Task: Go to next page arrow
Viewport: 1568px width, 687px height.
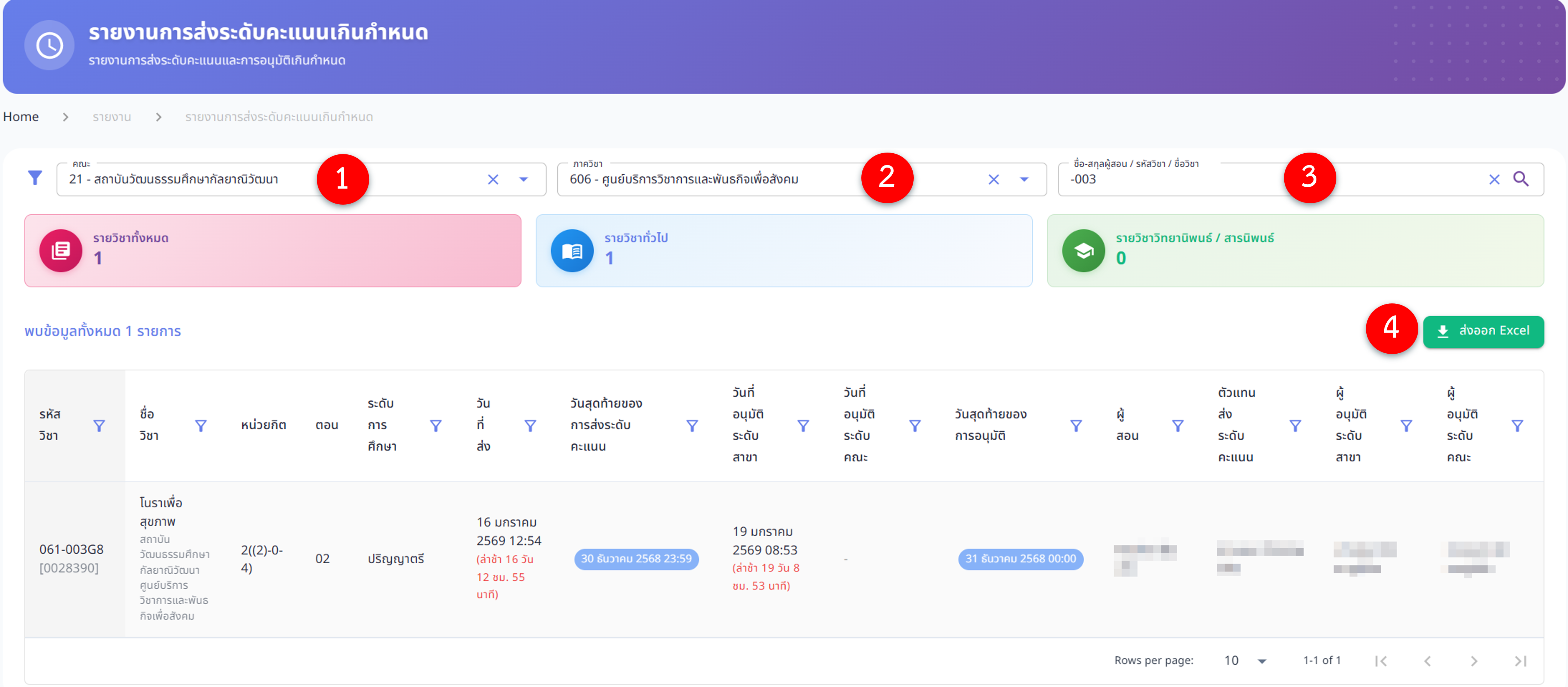Action: [x=1474, y=661]
